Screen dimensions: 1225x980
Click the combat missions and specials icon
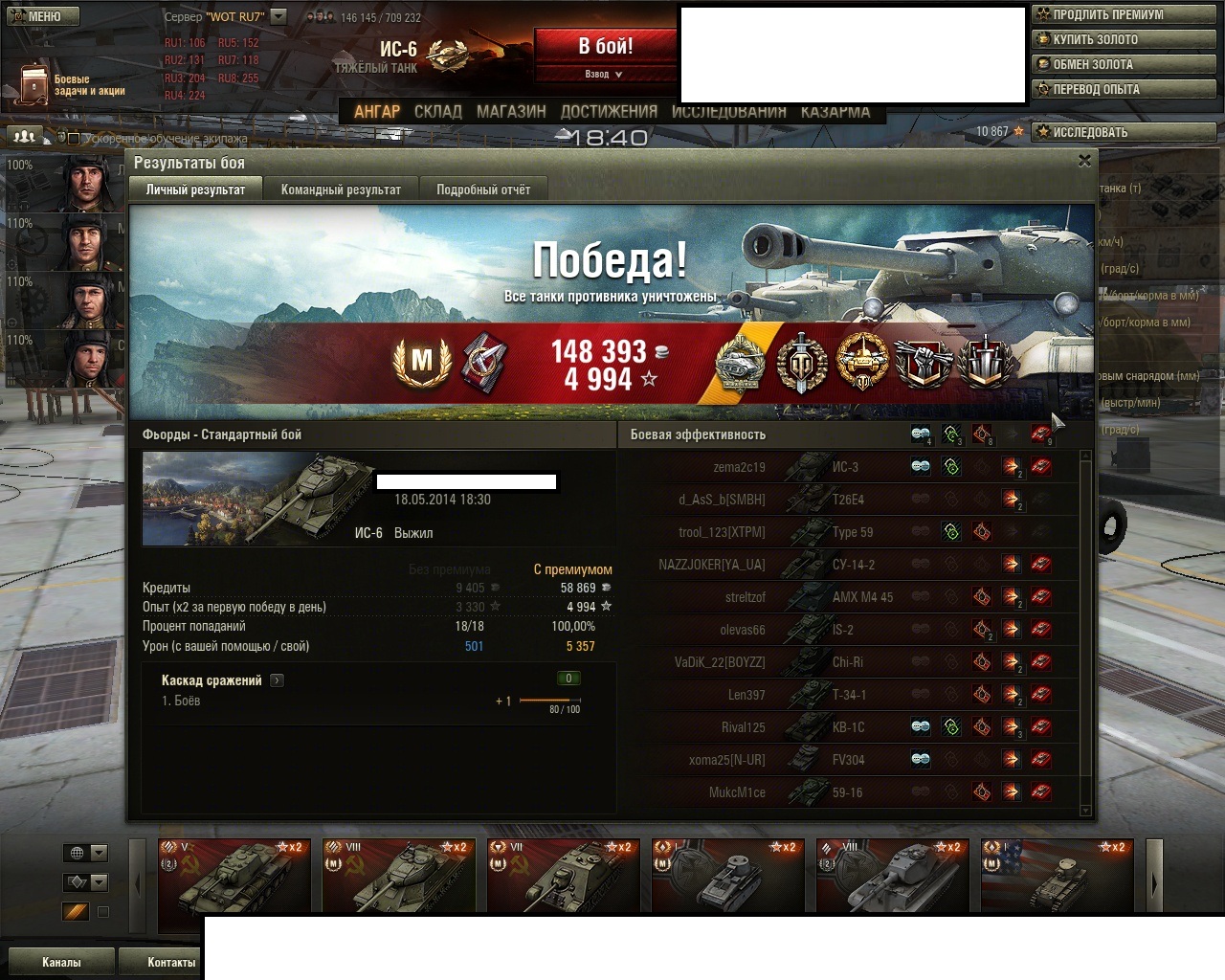click(x=33, y=85)
